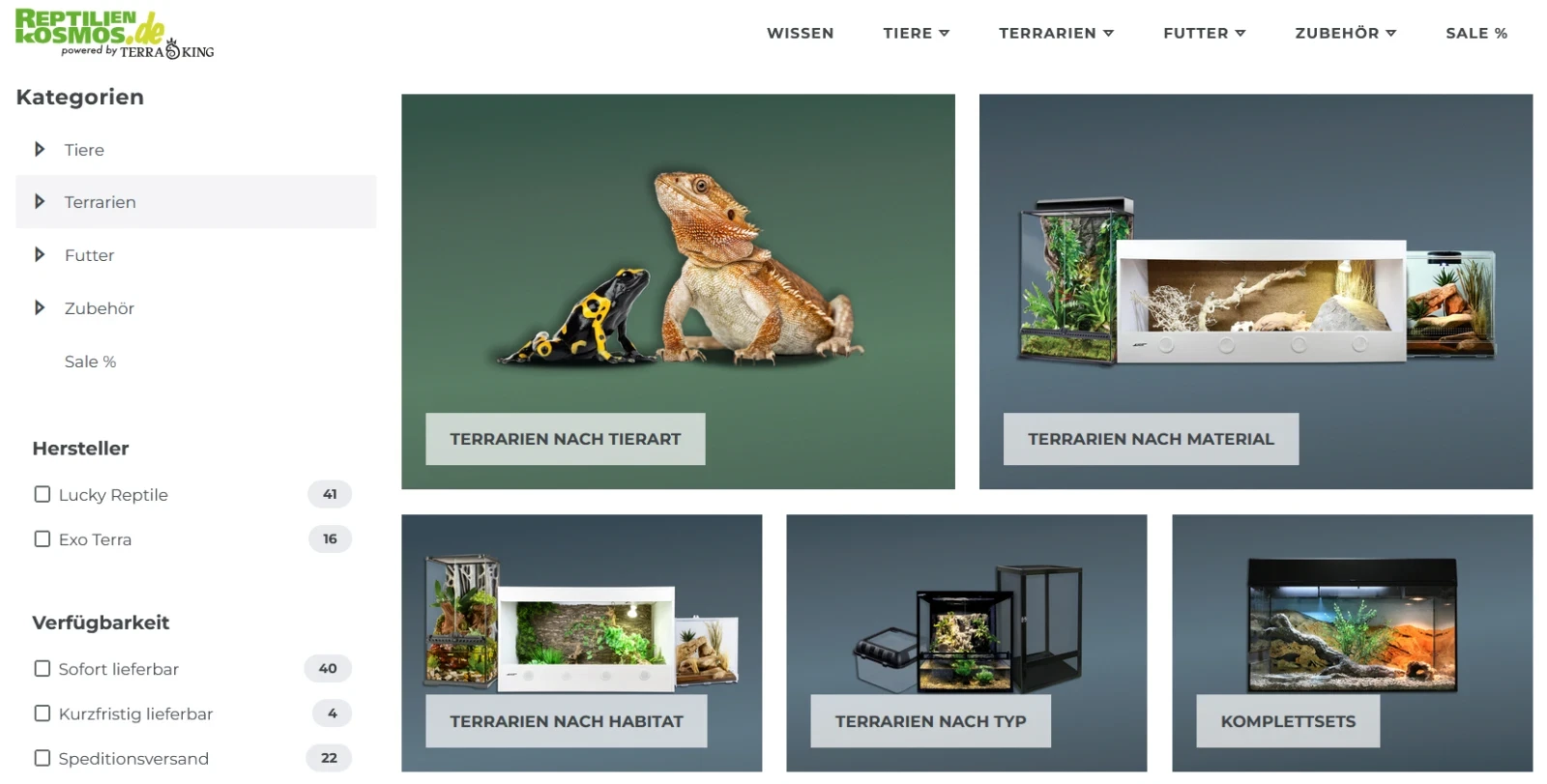
Task: Expand the Zubehör sidebar category arrow
Action: click(x=40, y=307)
